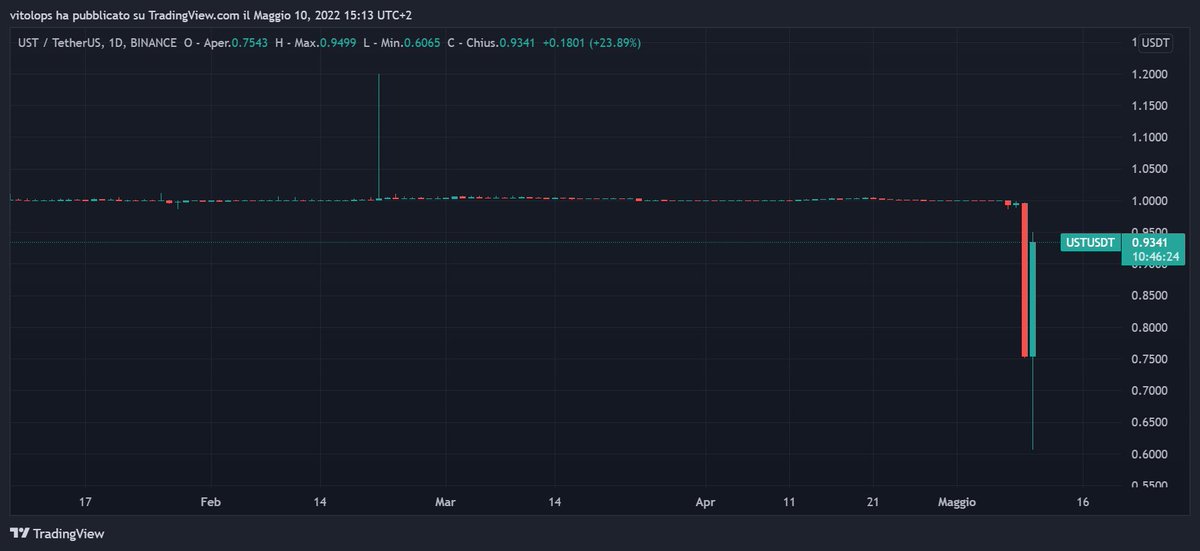
Task: Click the 1.0000 price axis label
Action: [x=1149, y=201]
